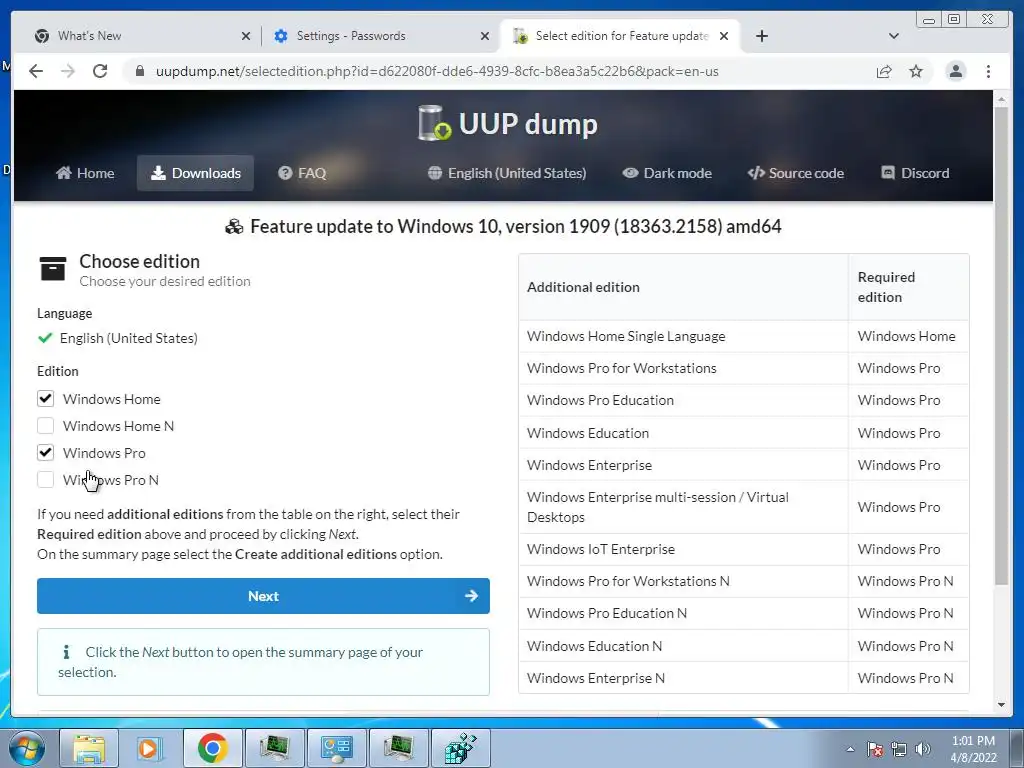
Task: Click the 'Additional edition' column header
Action: pos(683,287)
